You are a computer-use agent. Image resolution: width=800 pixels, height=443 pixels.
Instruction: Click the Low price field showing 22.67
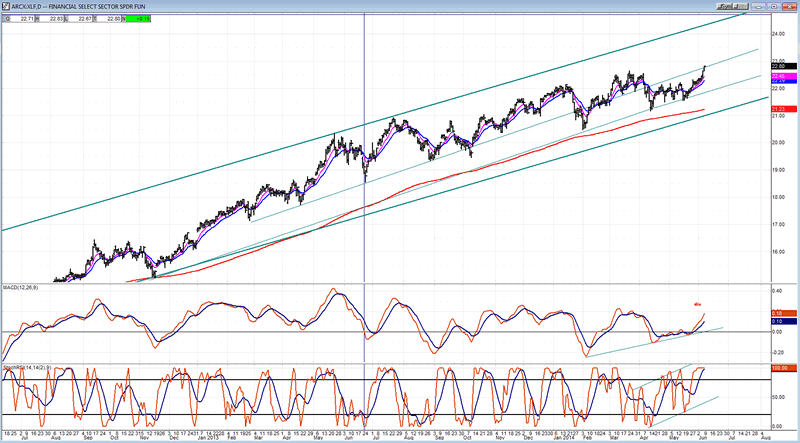[x=86, y=19]
